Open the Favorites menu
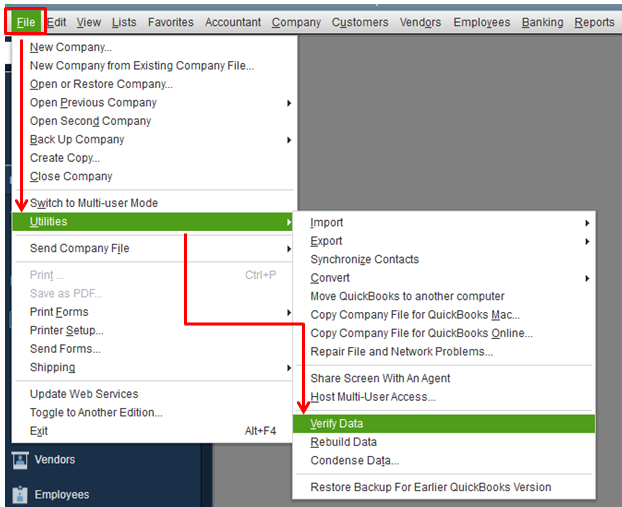Screen dimensions: 622x507 171,22
